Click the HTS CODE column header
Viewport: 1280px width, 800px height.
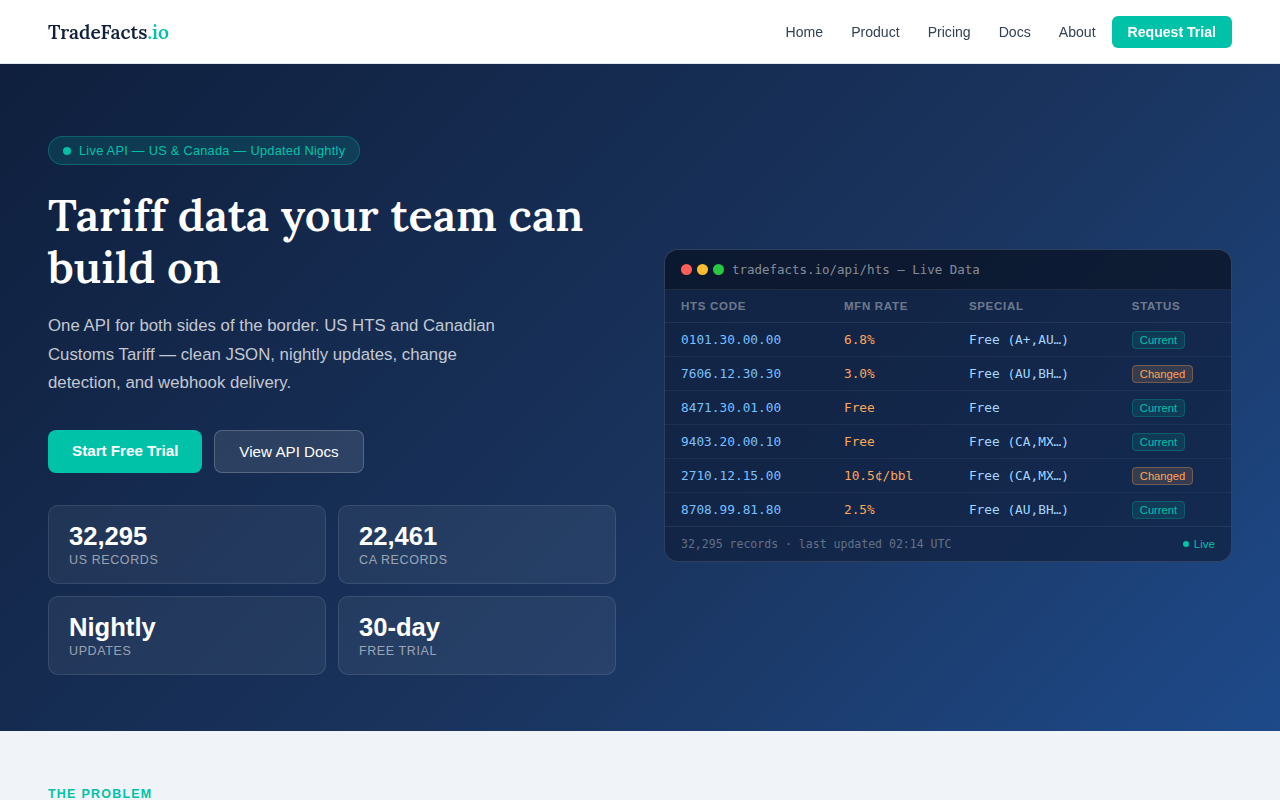coord(713,306)
